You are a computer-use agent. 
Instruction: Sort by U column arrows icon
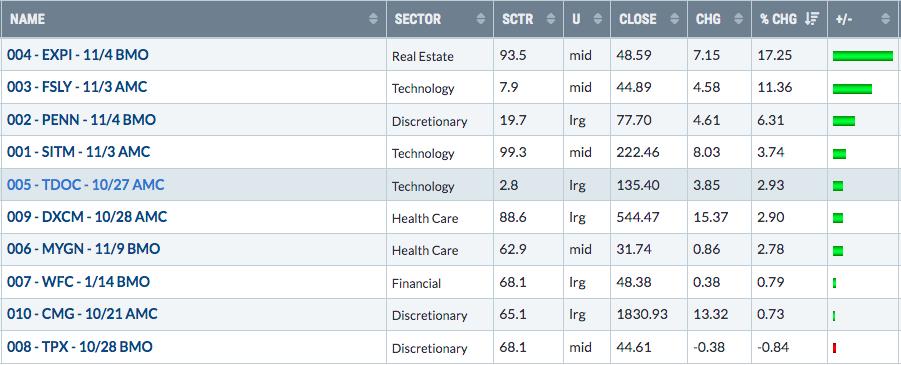598,19
